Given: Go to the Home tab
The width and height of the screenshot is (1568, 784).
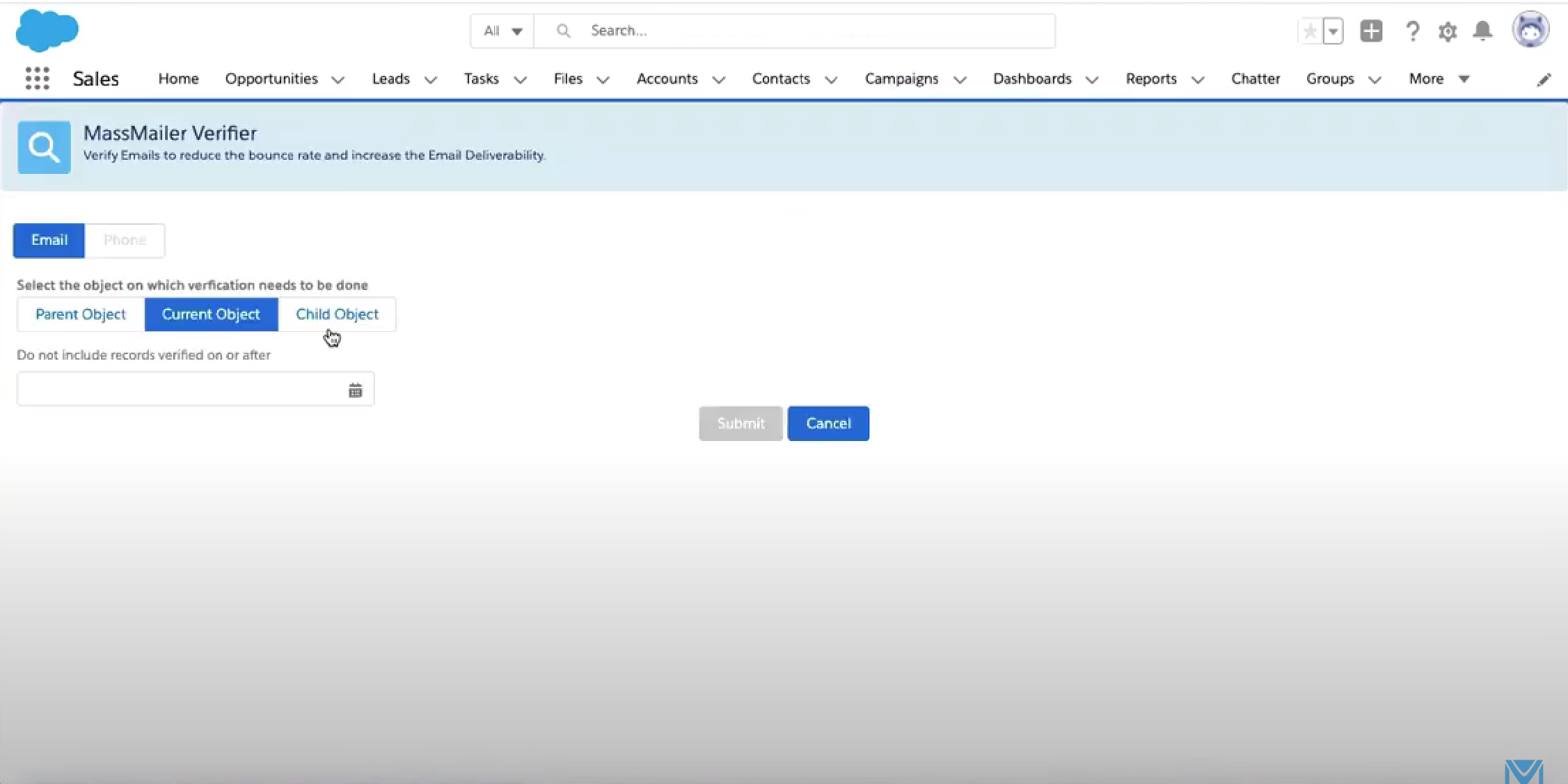Looking at the screenshot, I should [x=178, y=79].
